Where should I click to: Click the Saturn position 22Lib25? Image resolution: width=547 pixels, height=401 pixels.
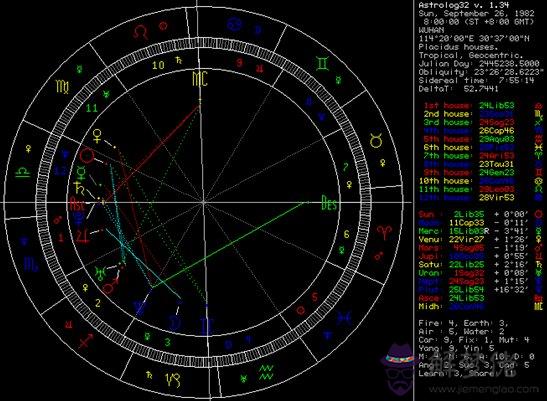point(466,265)
